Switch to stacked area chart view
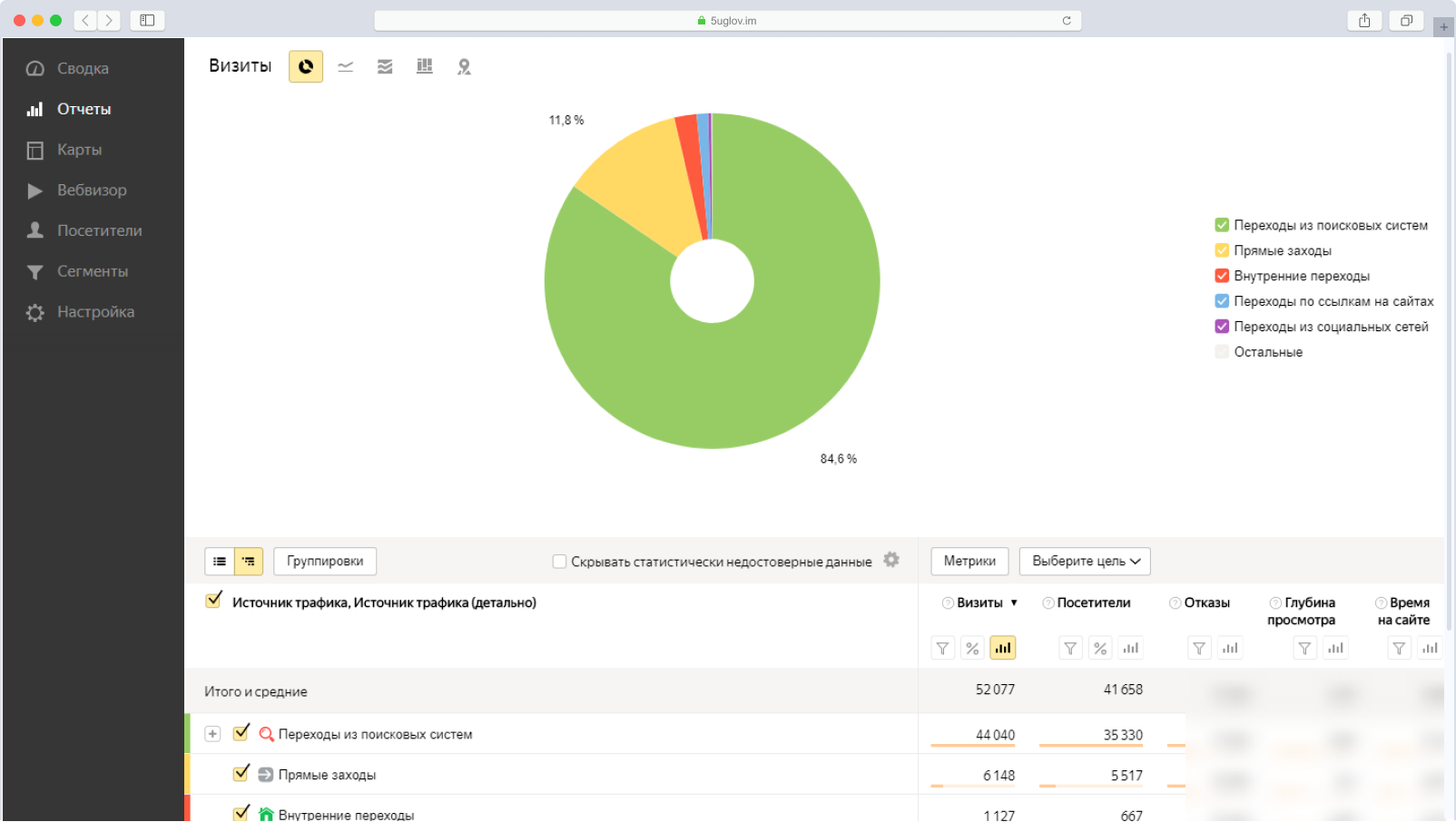The height and width of the screenshot is (822, 1456). point(385,66)
